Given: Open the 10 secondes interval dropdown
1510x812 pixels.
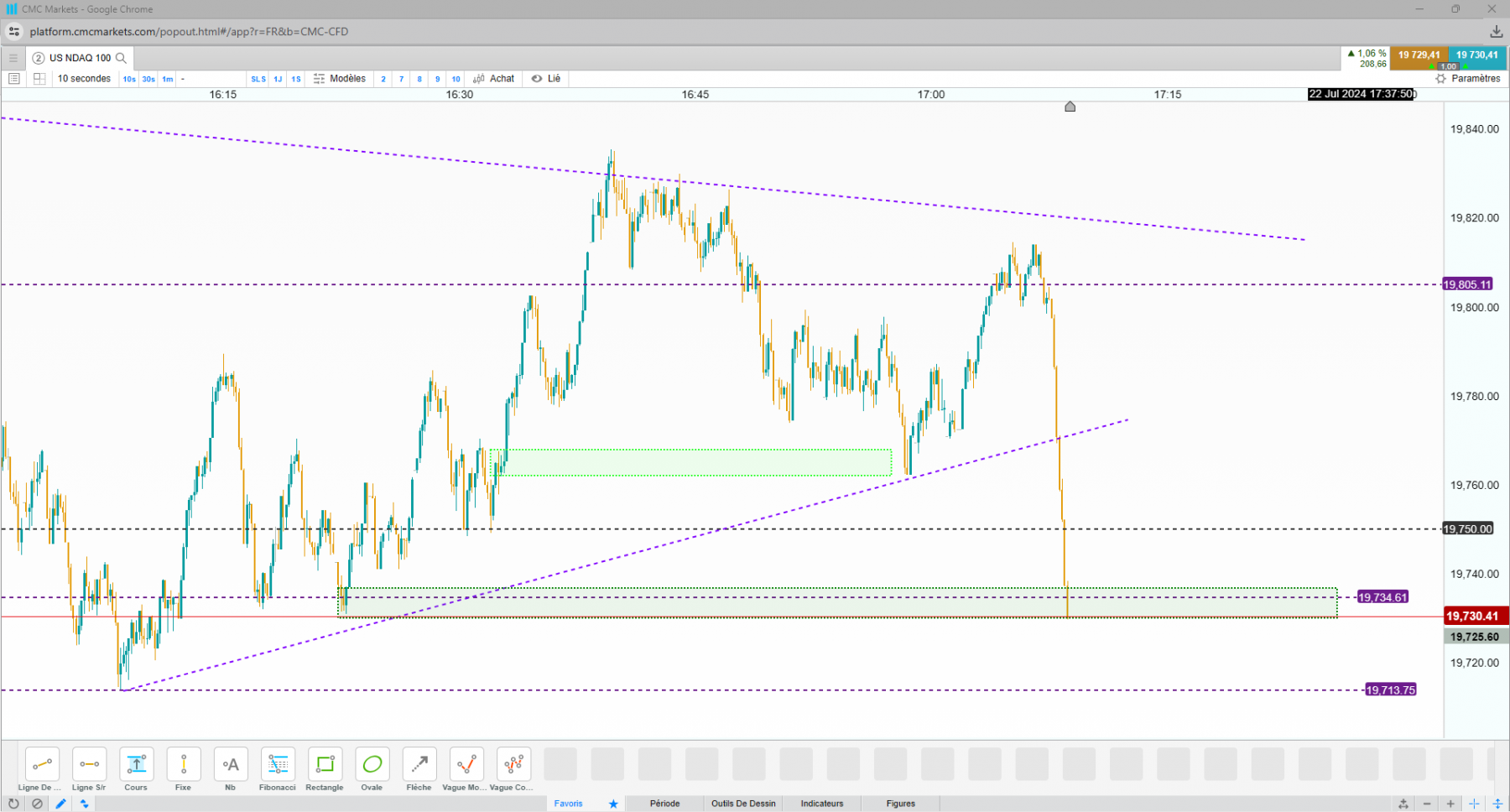Looking at the screenshot, I should pyautogui.click(x=84, y=79).
